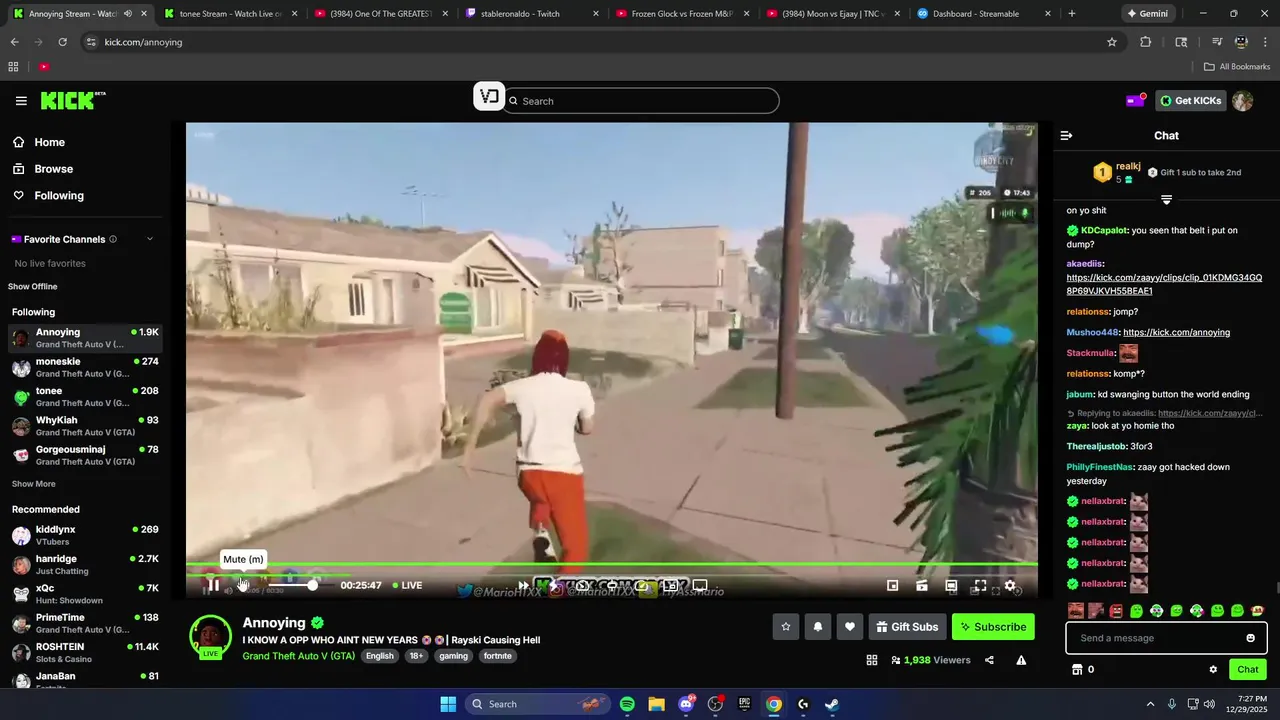
Task: Click the gaming tag
Action: pos(453,656)
